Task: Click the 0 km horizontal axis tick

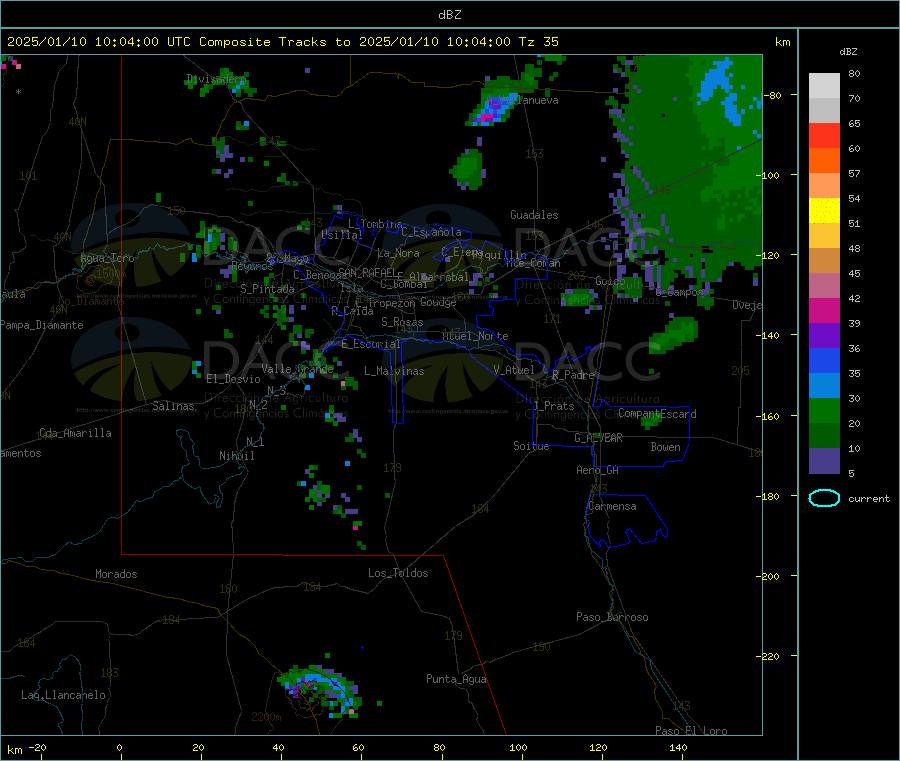Action: click(120, 748)
